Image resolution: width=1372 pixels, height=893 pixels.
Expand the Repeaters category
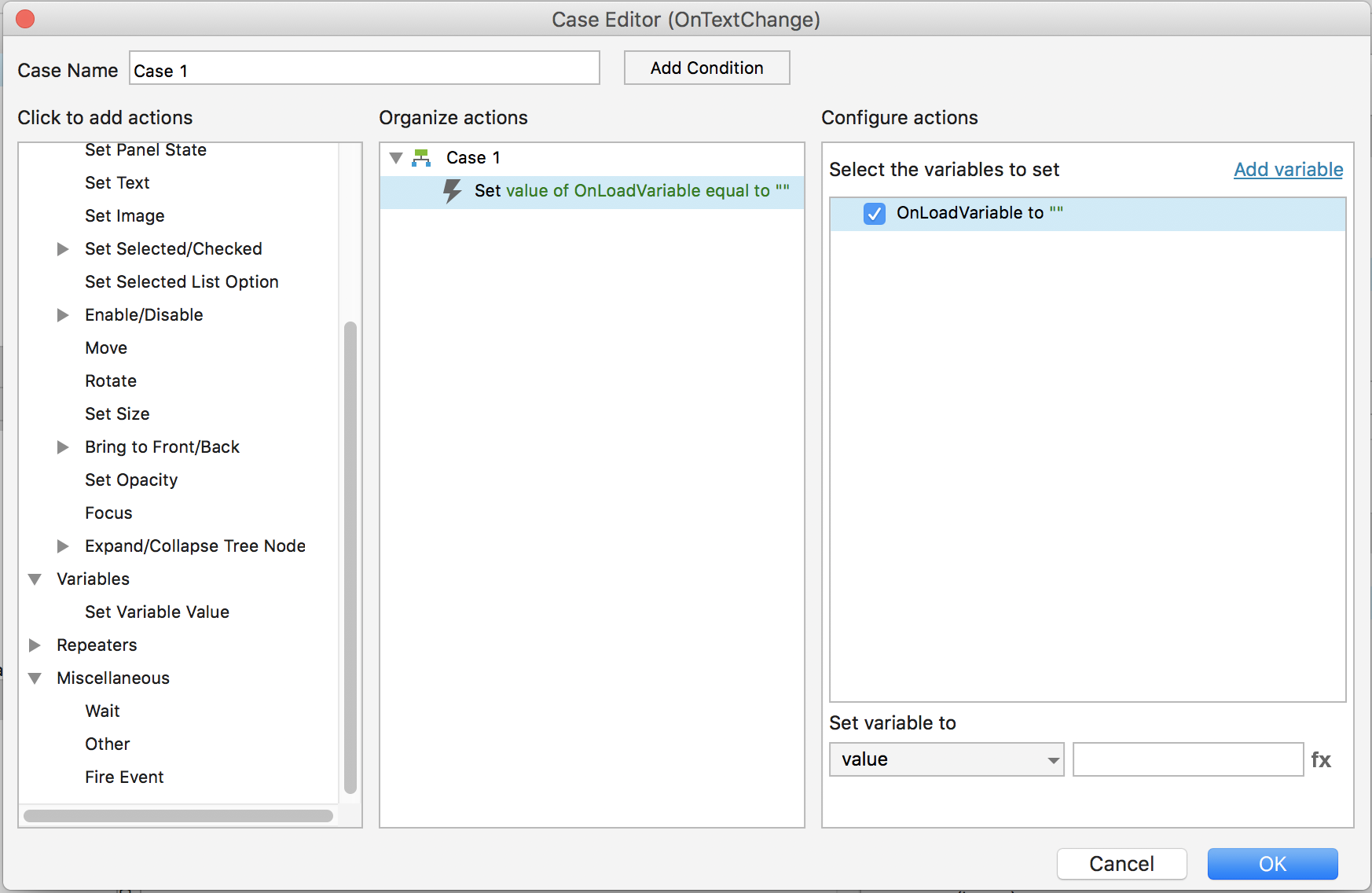[35, 645]
